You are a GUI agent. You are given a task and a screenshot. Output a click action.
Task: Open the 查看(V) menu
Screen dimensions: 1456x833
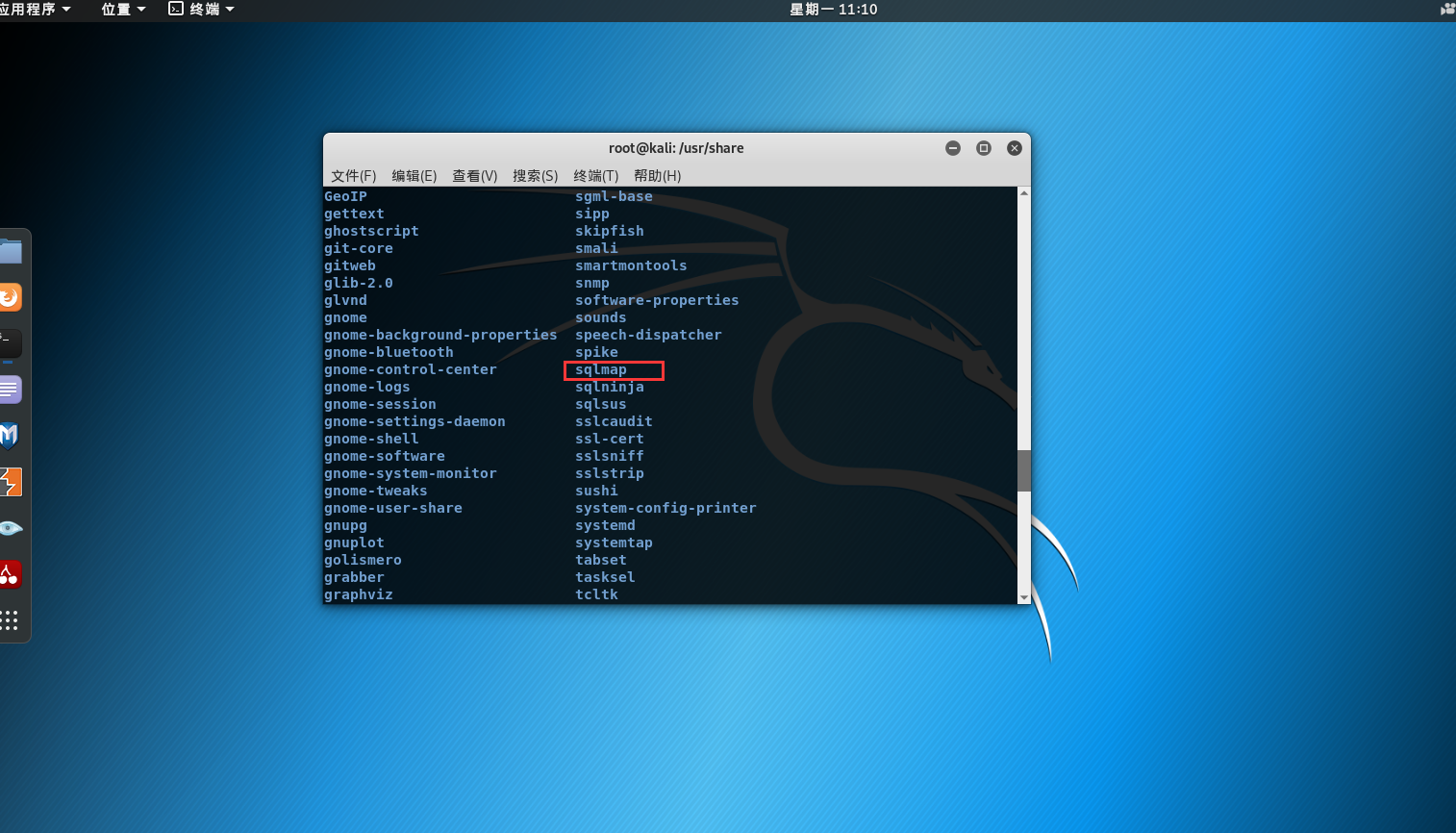[474, 176]
